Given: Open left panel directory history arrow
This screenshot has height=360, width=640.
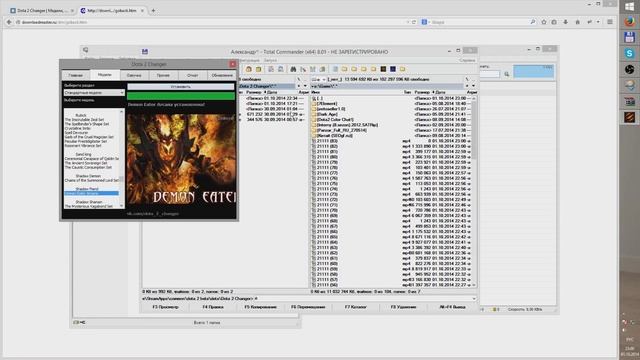Looking at the screenshot, I should click(x=305, y=86).
